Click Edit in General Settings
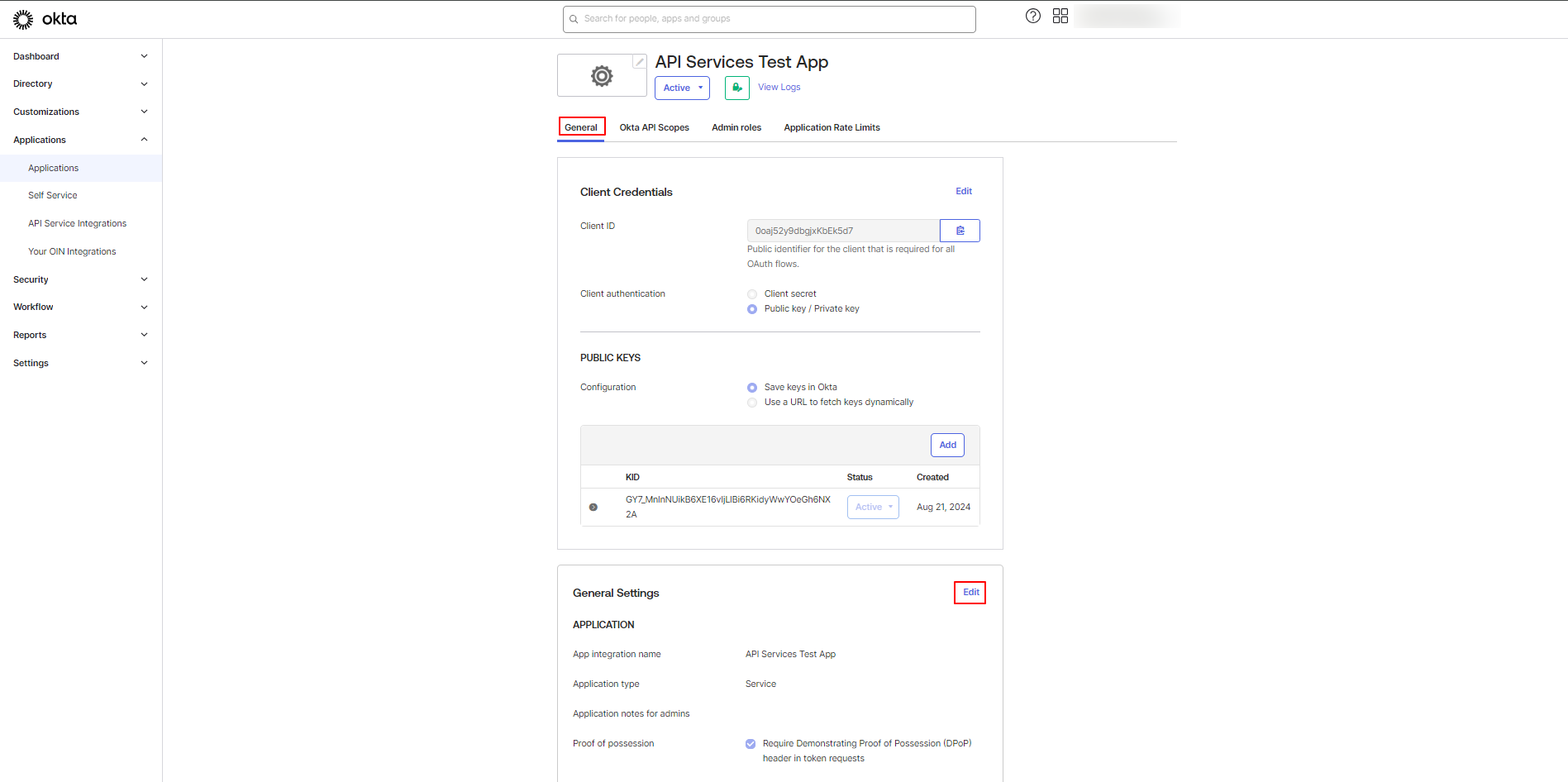This screenshot has width=1568, height=782. click(x=970, y=593)
